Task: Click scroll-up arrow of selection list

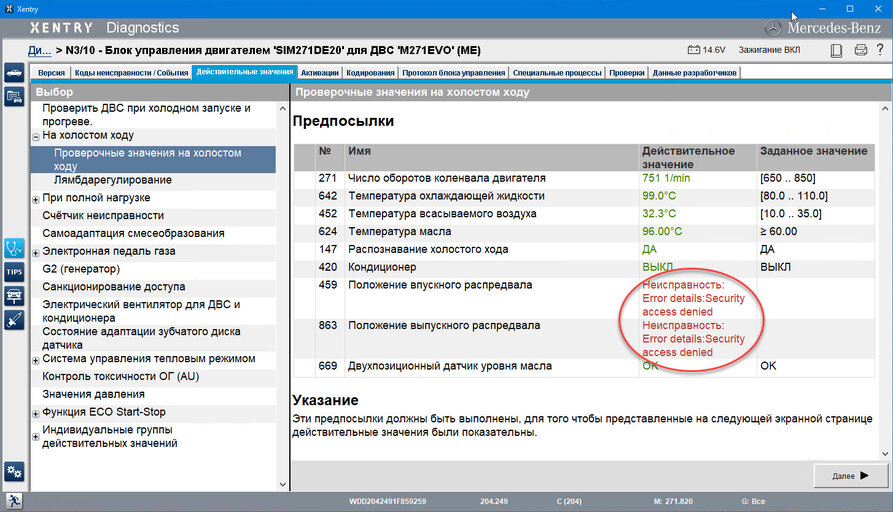Action: 283,108
